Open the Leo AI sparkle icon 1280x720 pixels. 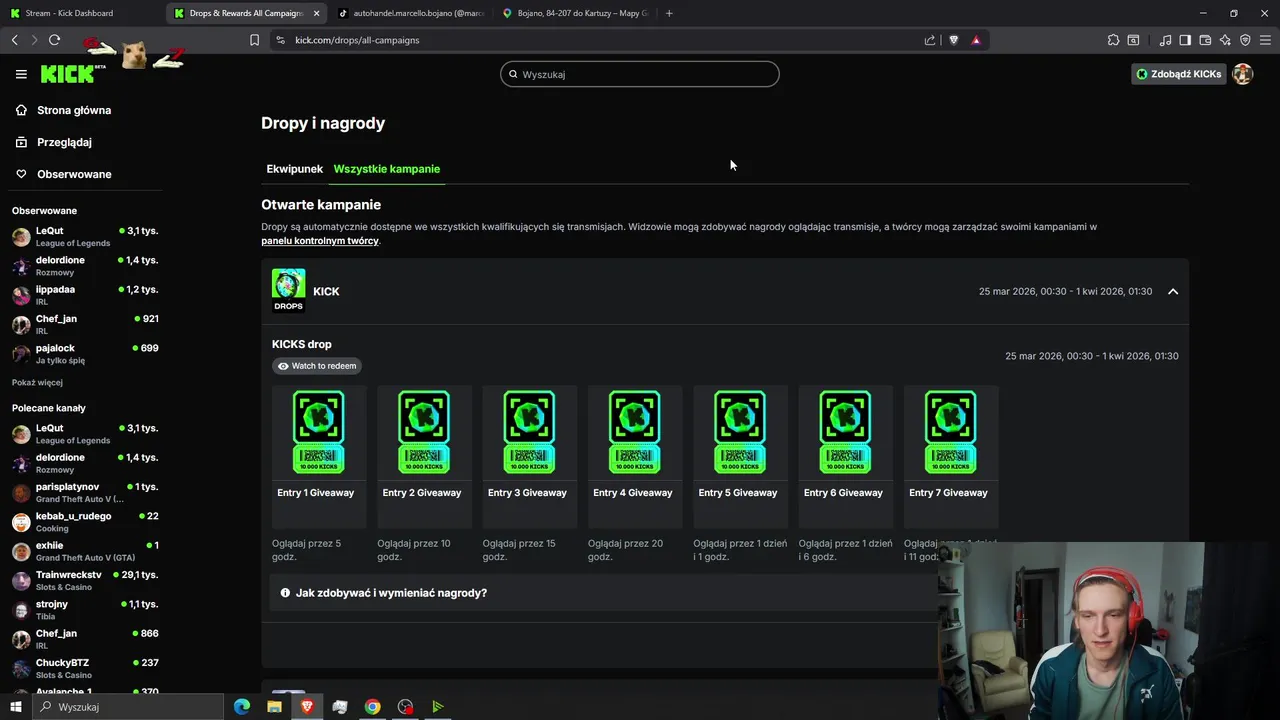1225,40
